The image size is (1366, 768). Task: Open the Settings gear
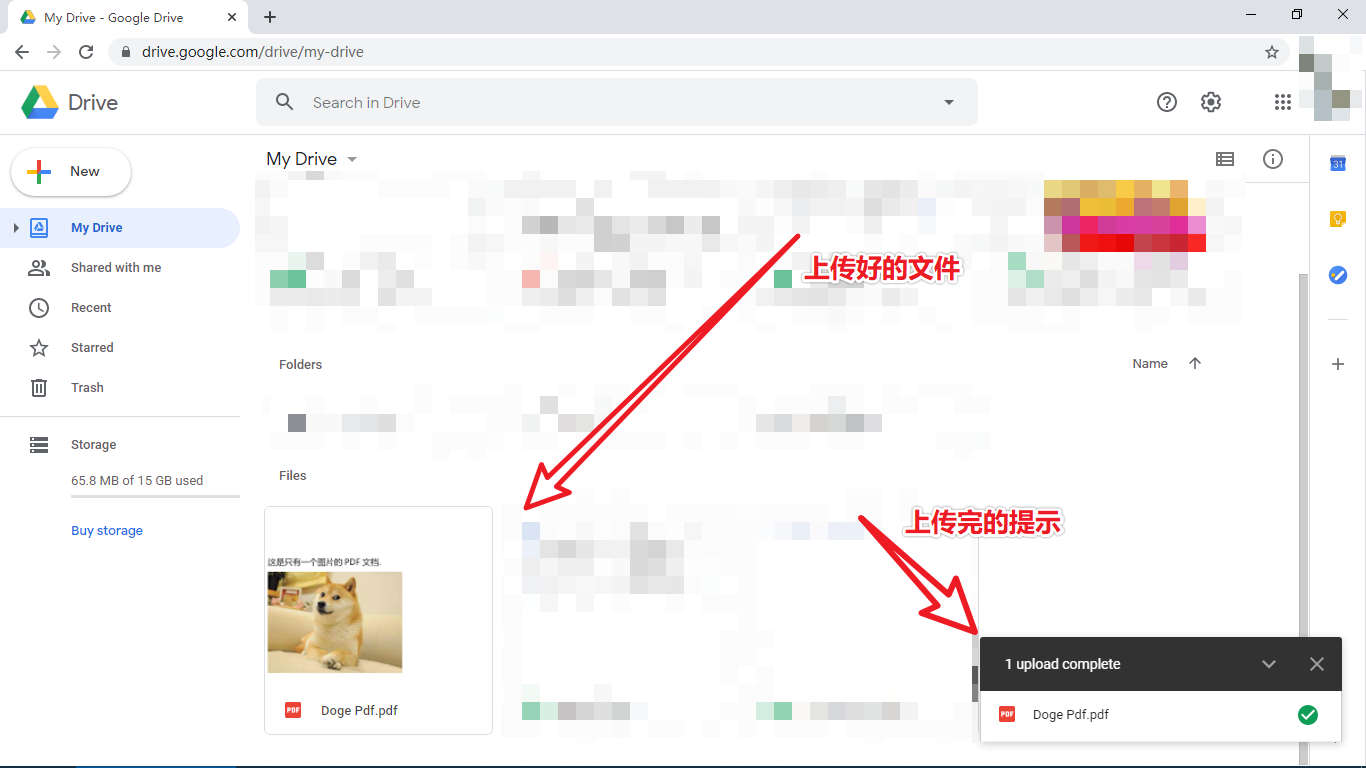coord(1211,102)
